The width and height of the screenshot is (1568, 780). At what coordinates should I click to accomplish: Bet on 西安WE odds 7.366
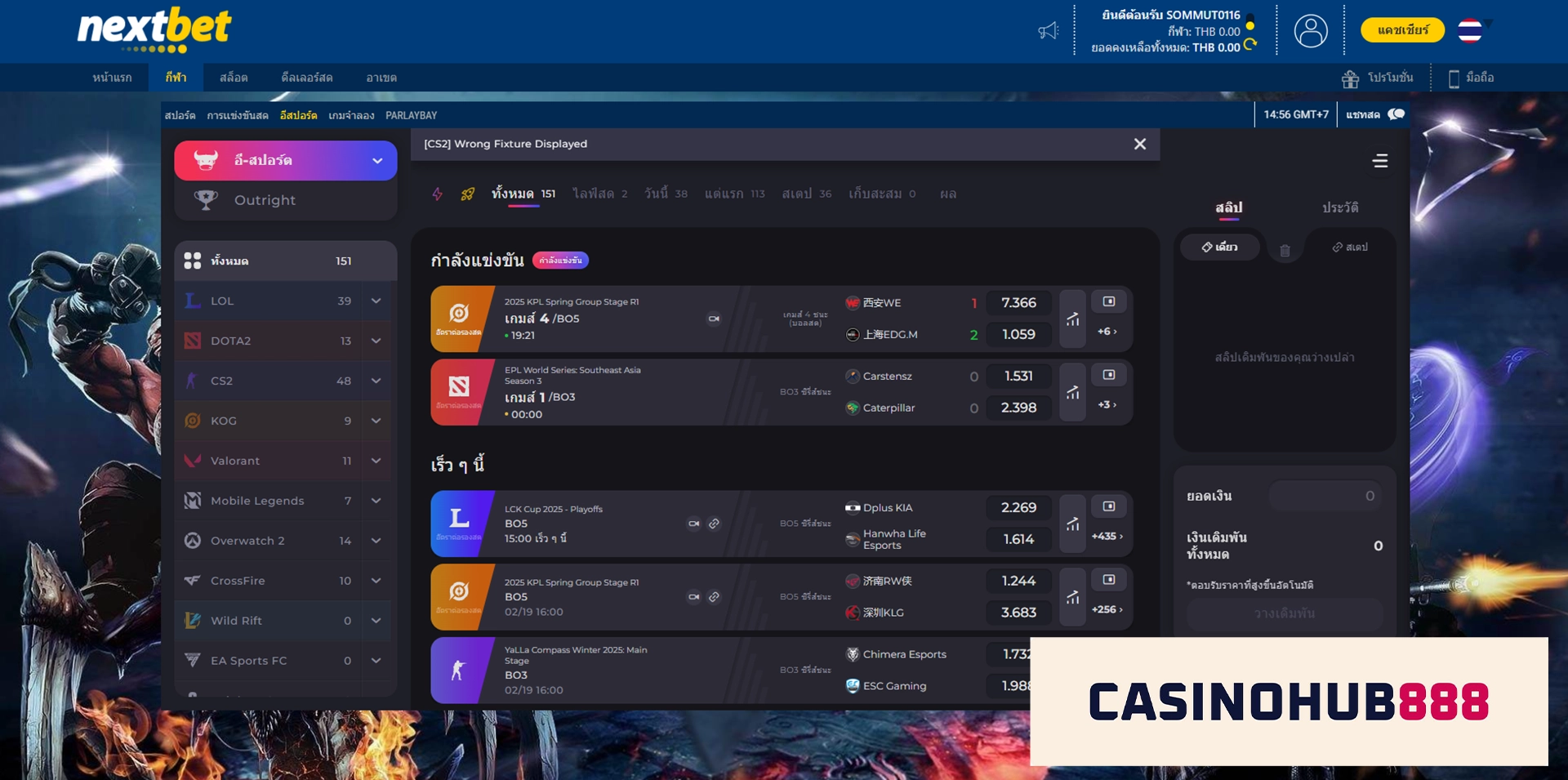[1018, 303]
